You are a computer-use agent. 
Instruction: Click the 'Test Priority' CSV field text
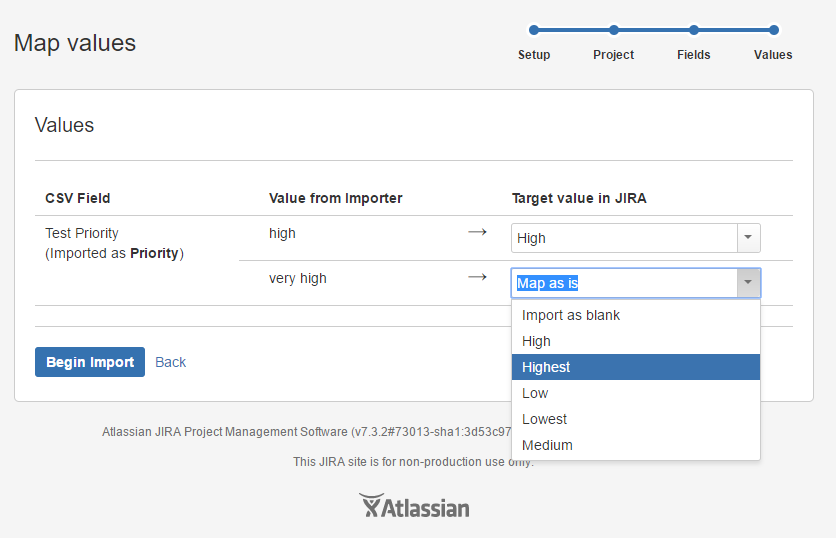tap(82, 234)
